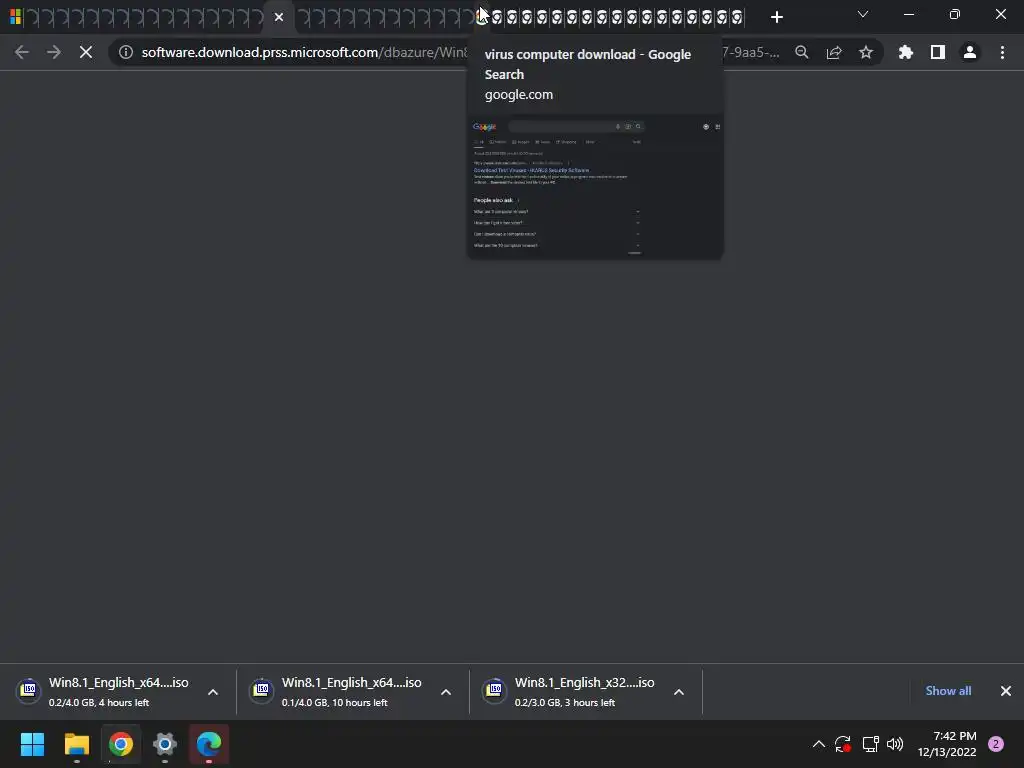1024x768 pixels.
Task: Open the notifications badge showing 2
Action: tap(996, 744)
